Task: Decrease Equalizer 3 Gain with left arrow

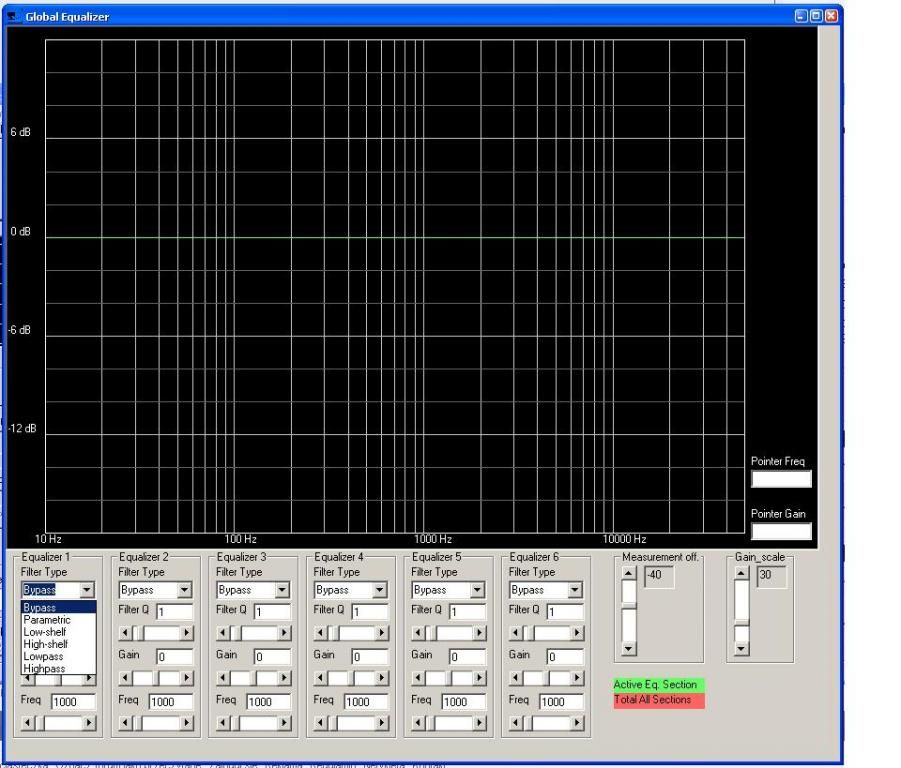Action: (x=223, y=678)
